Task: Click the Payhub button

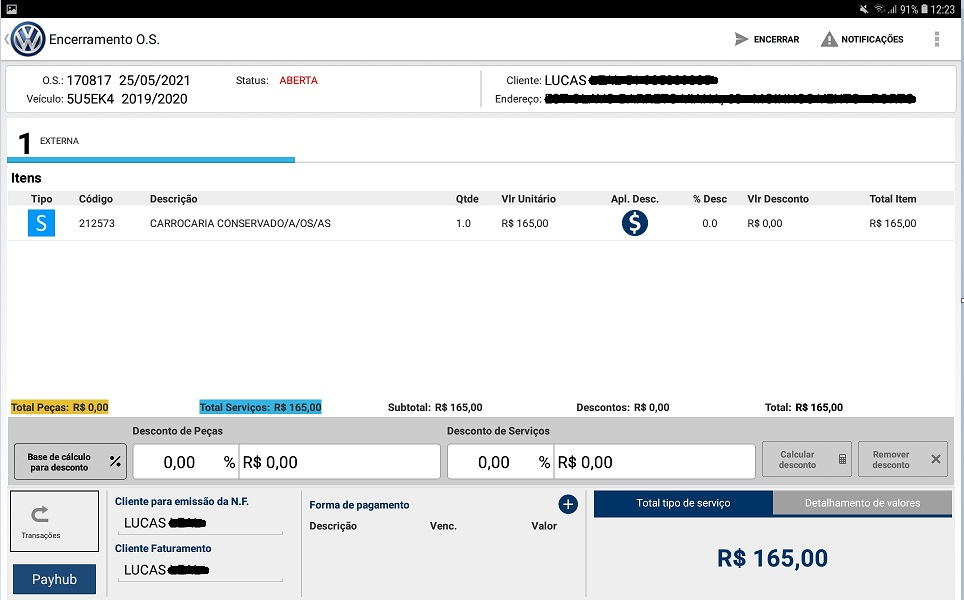Action: coord(55,579)
